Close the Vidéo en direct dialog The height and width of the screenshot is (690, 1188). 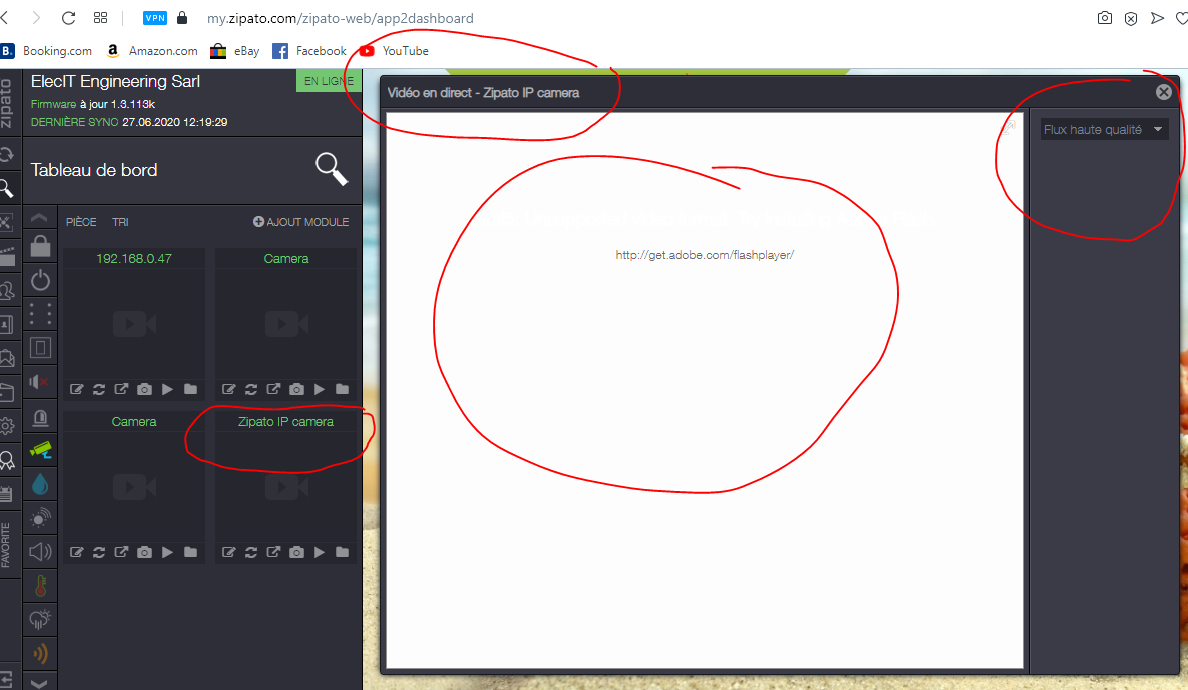[x=1163, y=92]
